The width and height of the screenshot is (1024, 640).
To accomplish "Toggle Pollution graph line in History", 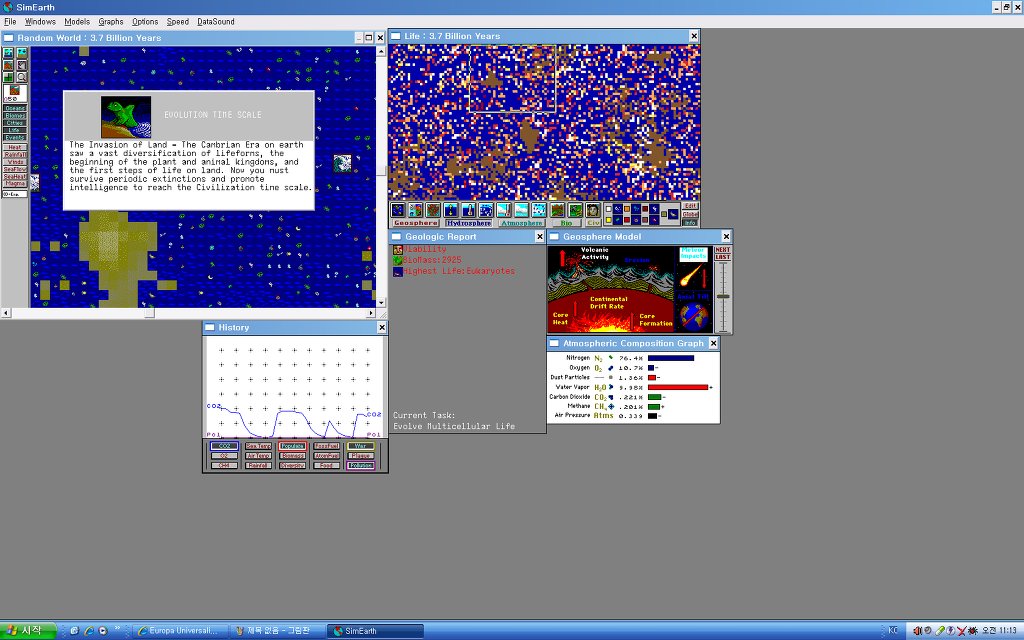I will click(x=360, y=466).
